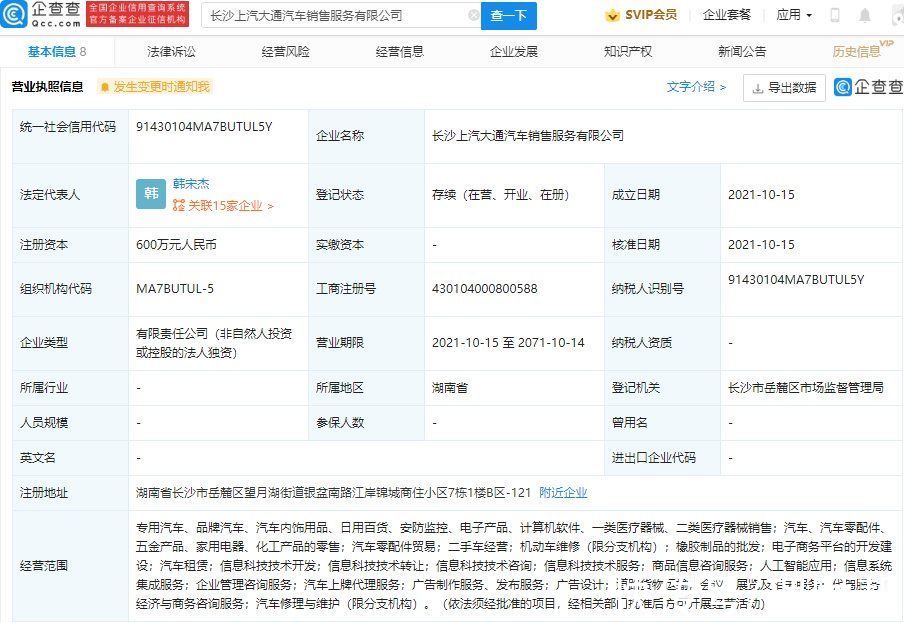Click 附近企业 link beside address

pyautogui.click(x=563, y=493)
